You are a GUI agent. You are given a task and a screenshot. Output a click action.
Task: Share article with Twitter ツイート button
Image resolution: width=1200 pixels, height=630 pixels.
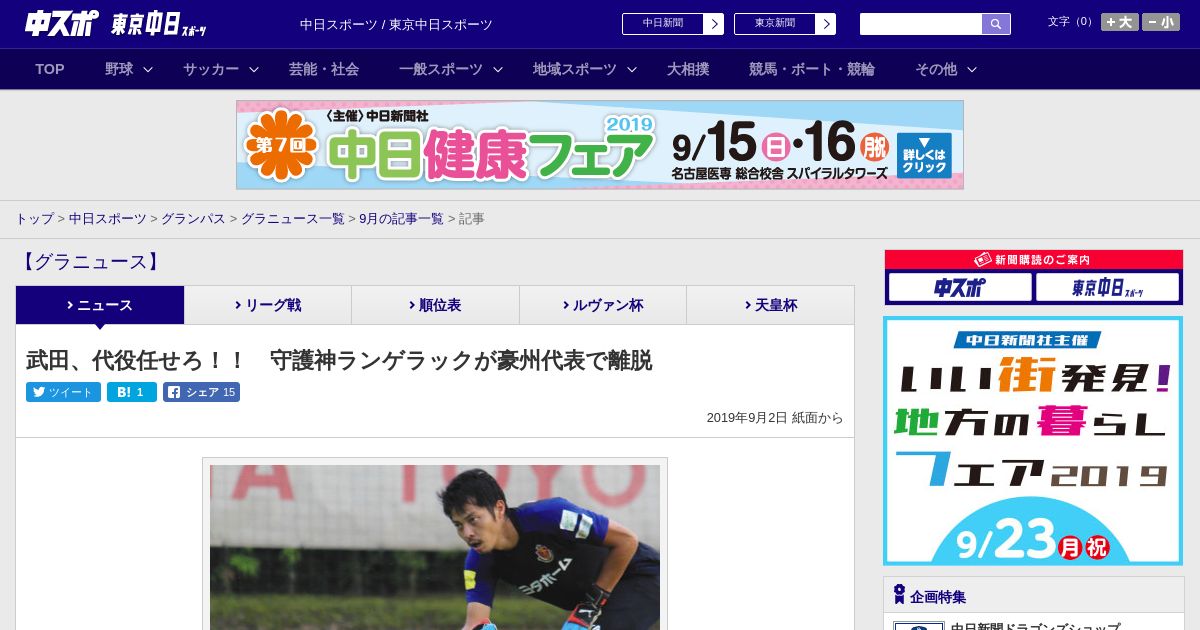pyautogui.click(x=63, y=392)
